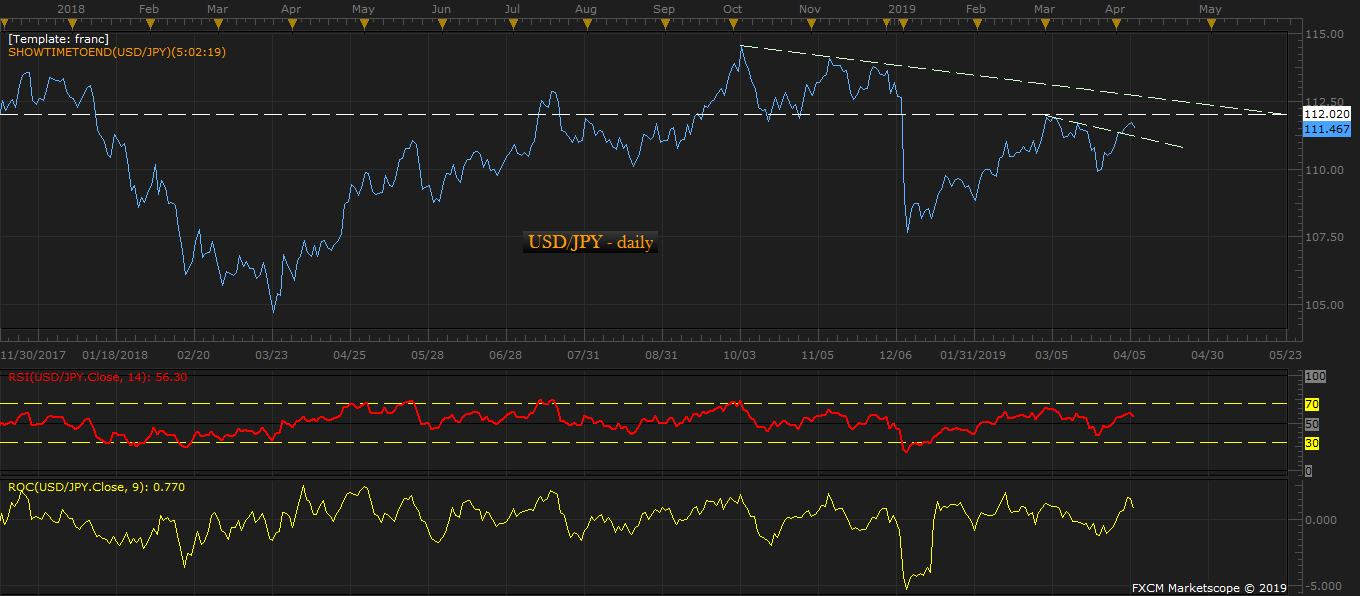Click the 11/05 date axis label
Image resolution: width=1360 pixels, height=596 pixels.
pos(817,354)
